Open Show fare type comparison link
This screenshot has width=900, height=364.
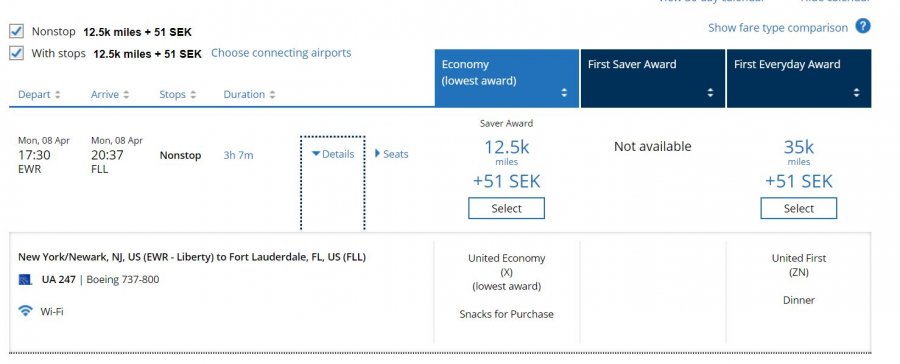pos(778,28)
